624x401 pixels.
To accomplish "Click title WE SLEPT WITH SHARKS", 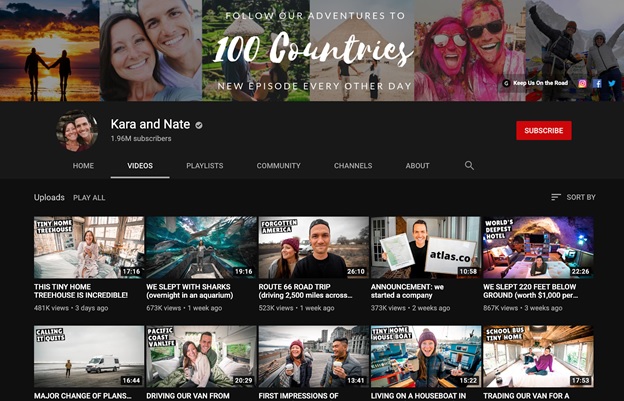I will (190, 291).
